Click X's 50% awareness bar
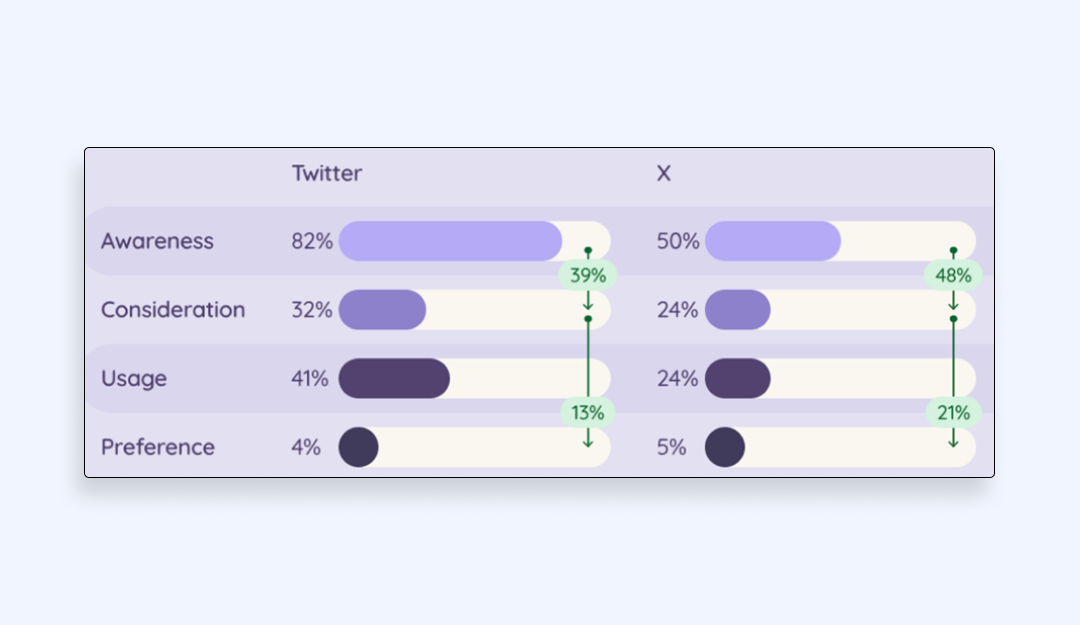This screenshot has width=1080, height=625. tap(773, 240)
